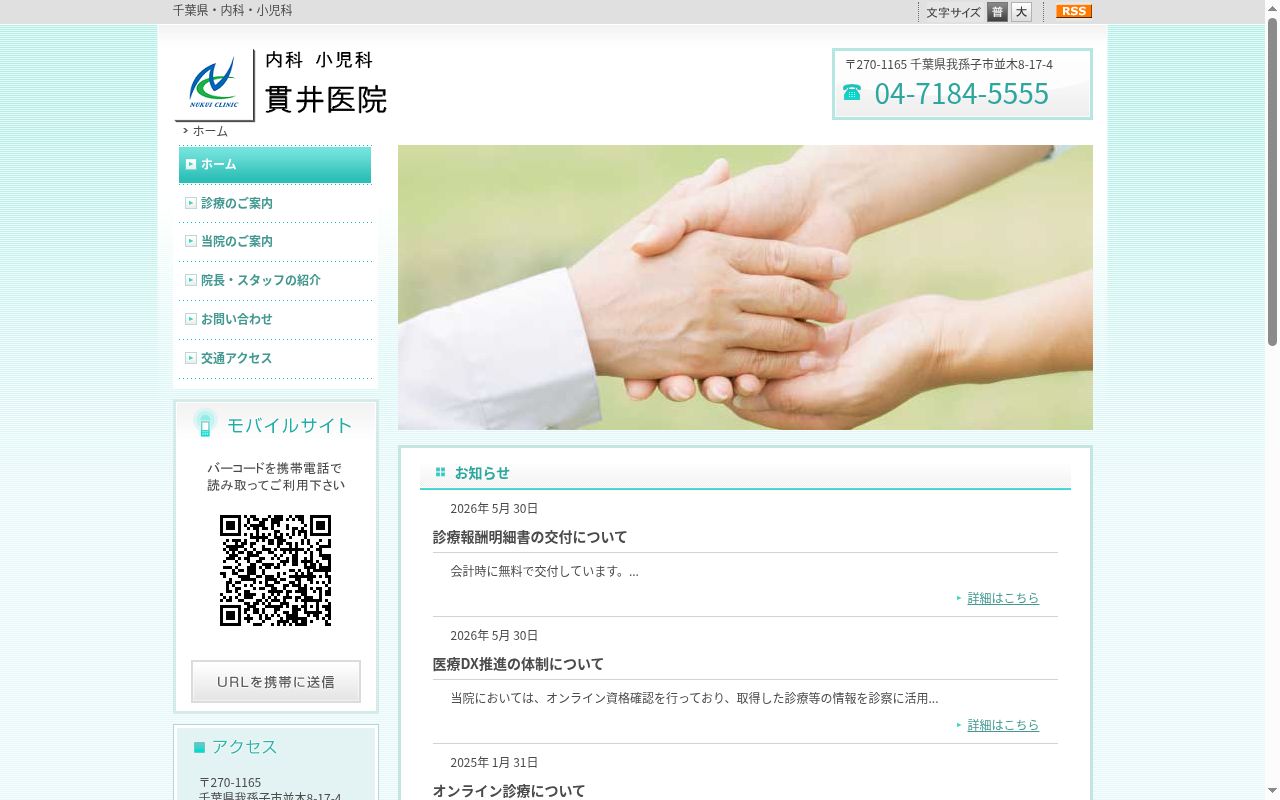Click the clasped hands banner image
The width and height of the screenshot is (1280, 800).
click(x=745, y=288)
